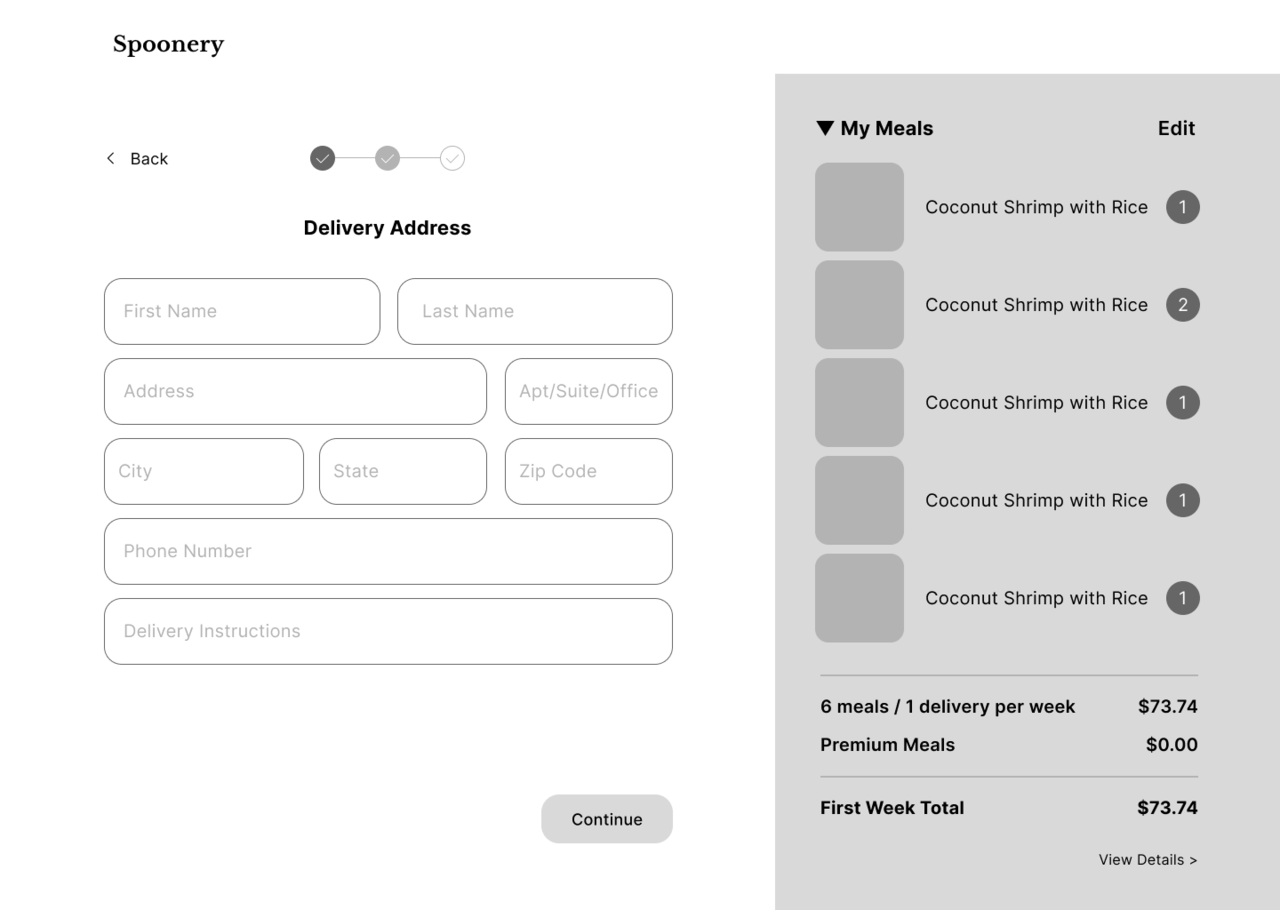Click the Apt/Suite/Office field
Screen dimensions: 1280x910
pyautogui.click(x=588, y=391)
